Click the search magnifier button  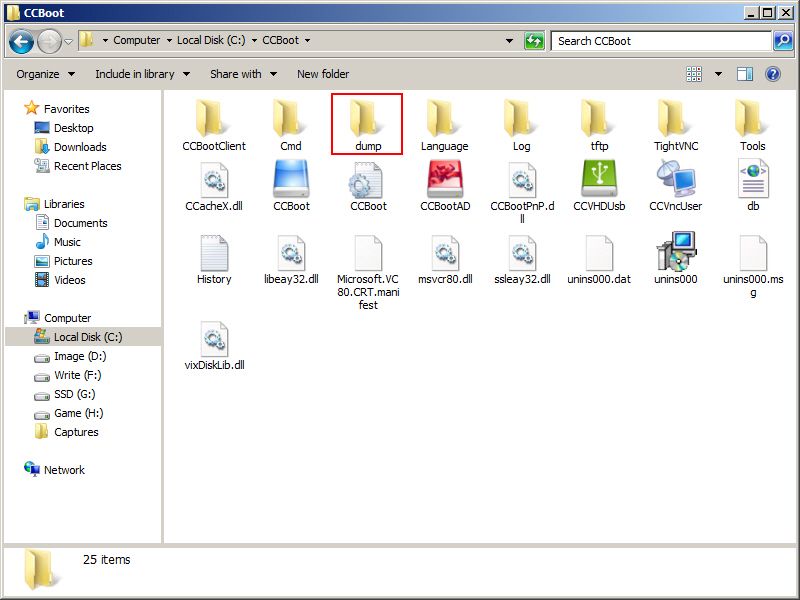point(783,41)
